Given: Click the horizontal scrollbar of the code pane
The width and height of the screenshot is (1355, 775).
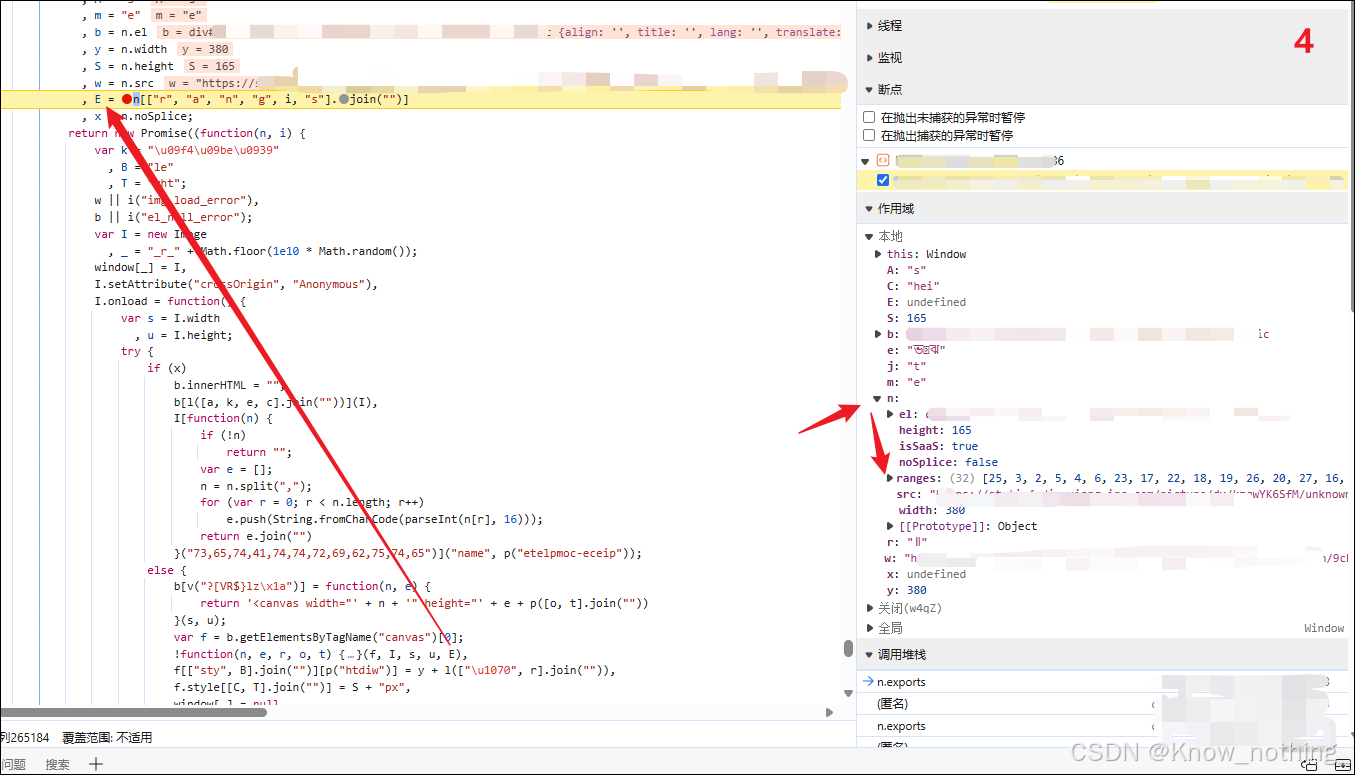Looking at the screenshot, I should click(x=133, y=712).
